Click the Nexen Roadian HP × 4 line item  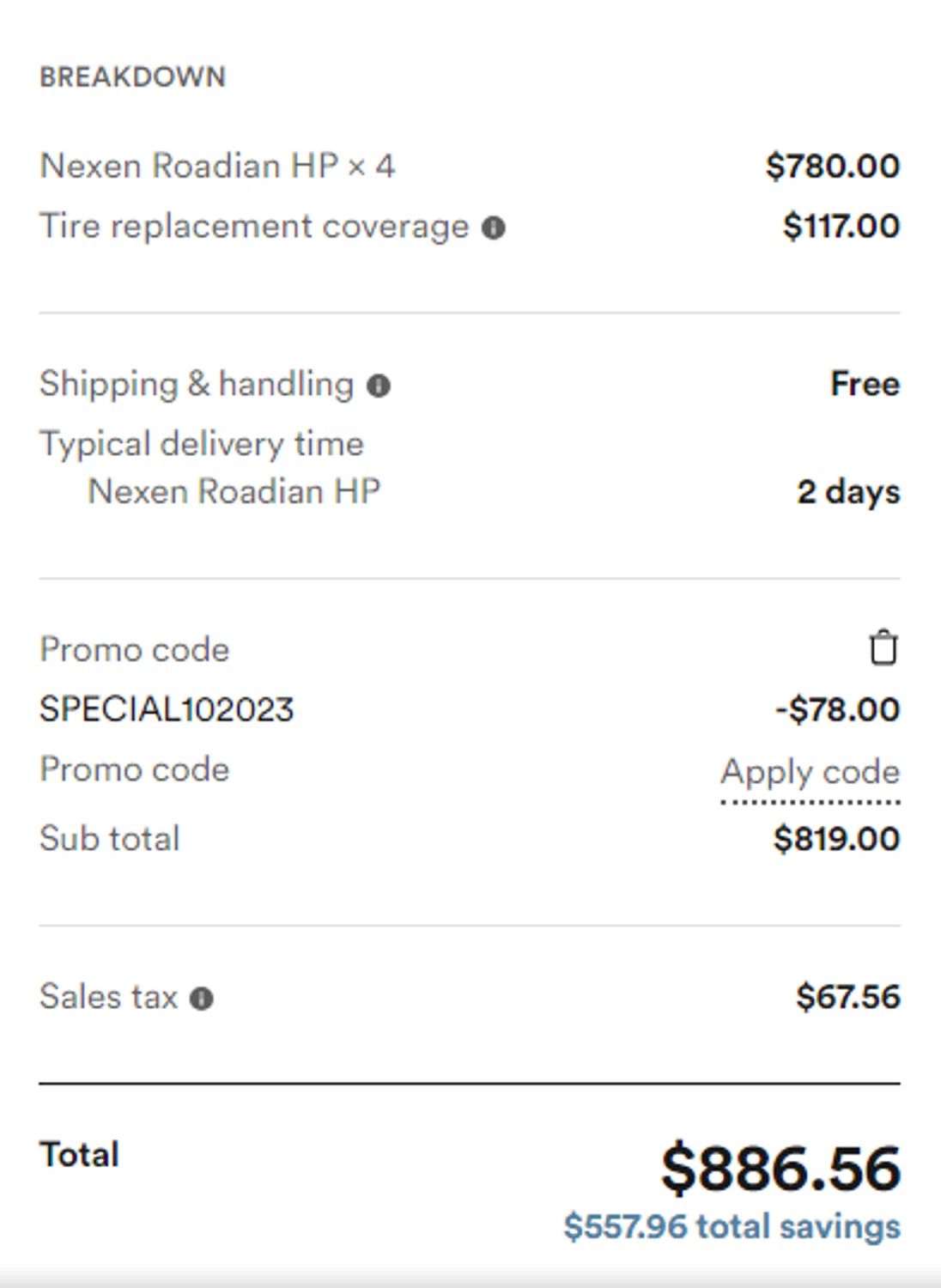(217, 166)
